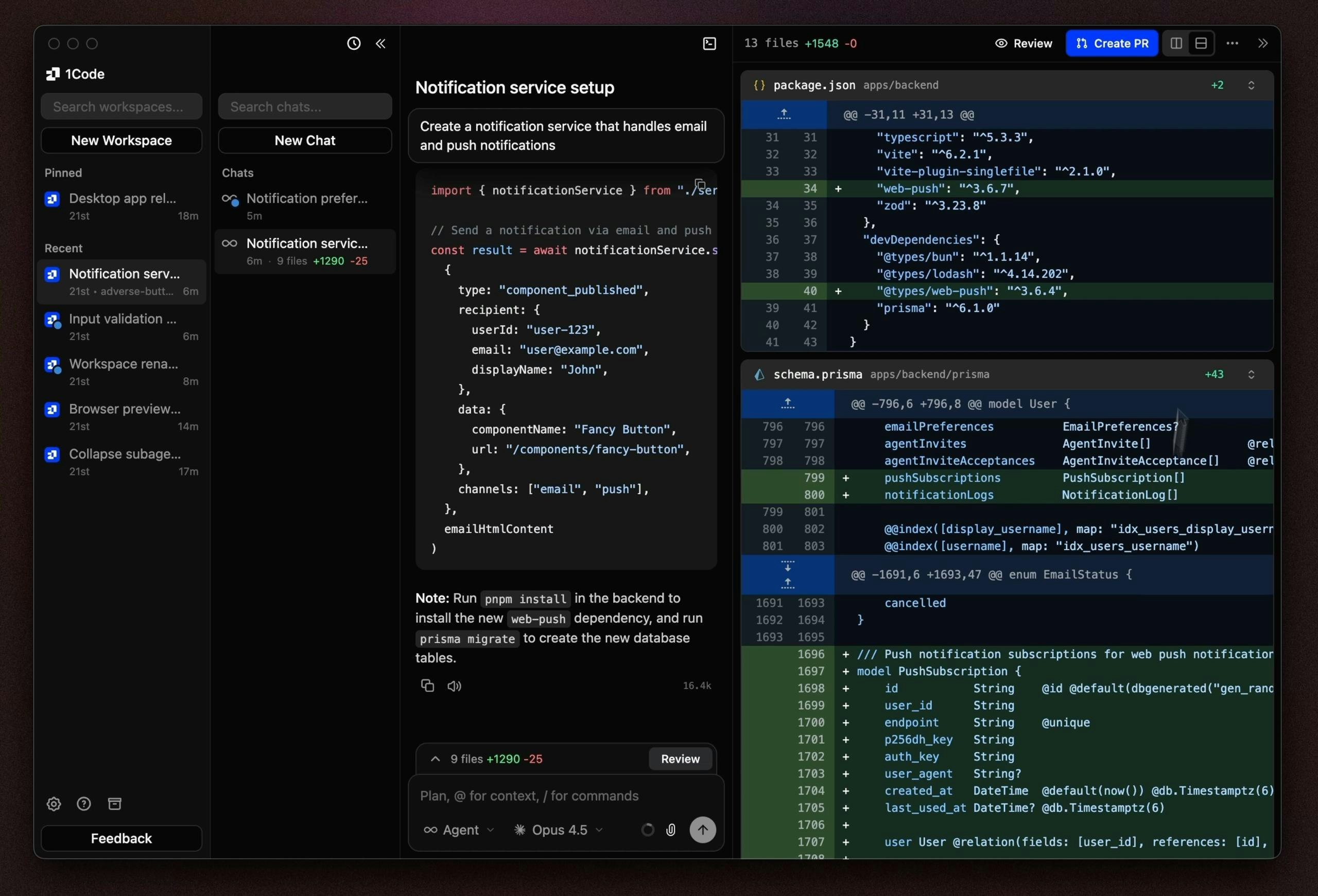Toggle vertical split diff layout
Image resolution: width=1318 pixels, height=896 pixels.
pos(1175,43)
